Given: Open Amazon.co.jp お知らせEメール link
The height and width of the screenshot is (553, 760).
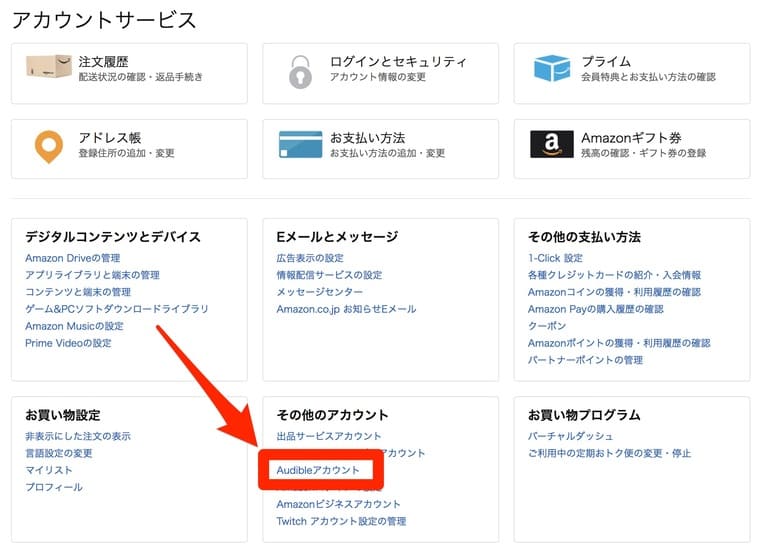Looking at the screenshot, I should [346, 309].
